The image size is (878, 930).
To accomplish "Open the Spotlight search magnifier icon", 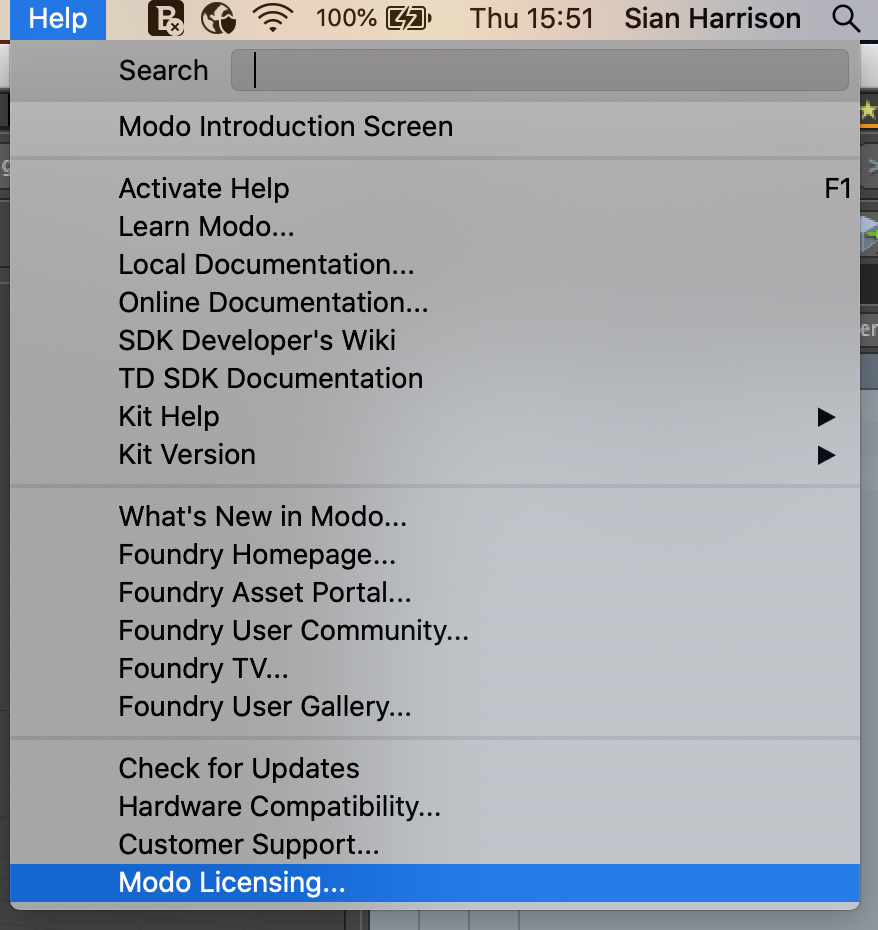I will point(845,18).
